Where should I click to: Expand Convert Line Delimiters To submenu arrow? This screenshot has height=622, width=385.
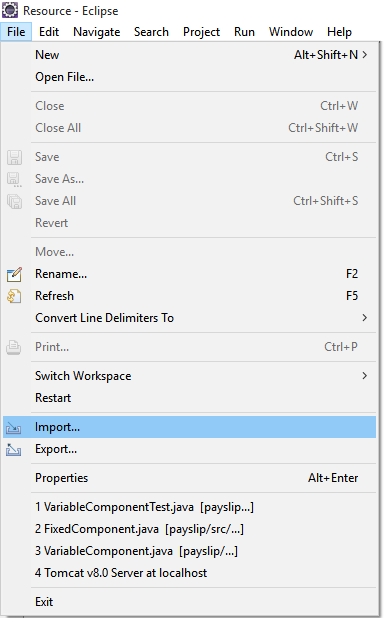[x=364, y=317]
